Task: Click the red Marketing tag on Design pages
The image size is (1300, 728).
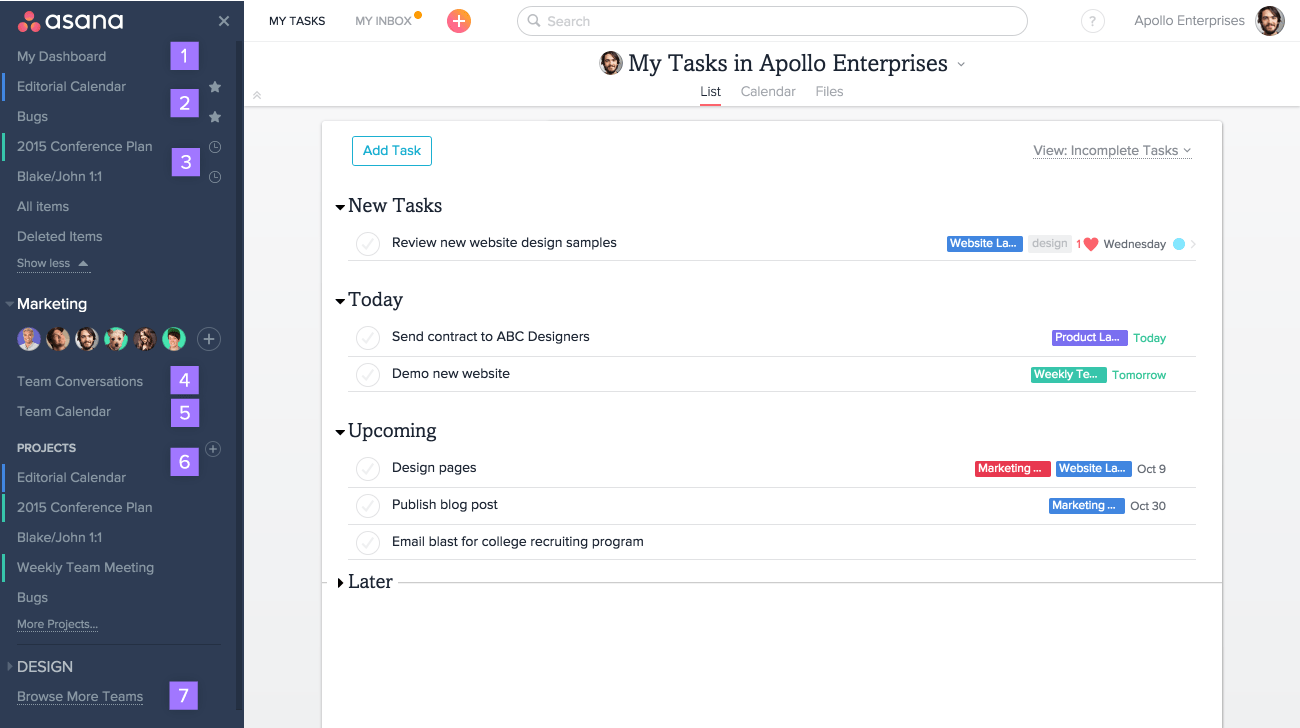Action: pyautogui.click(x=1012, y=469)
